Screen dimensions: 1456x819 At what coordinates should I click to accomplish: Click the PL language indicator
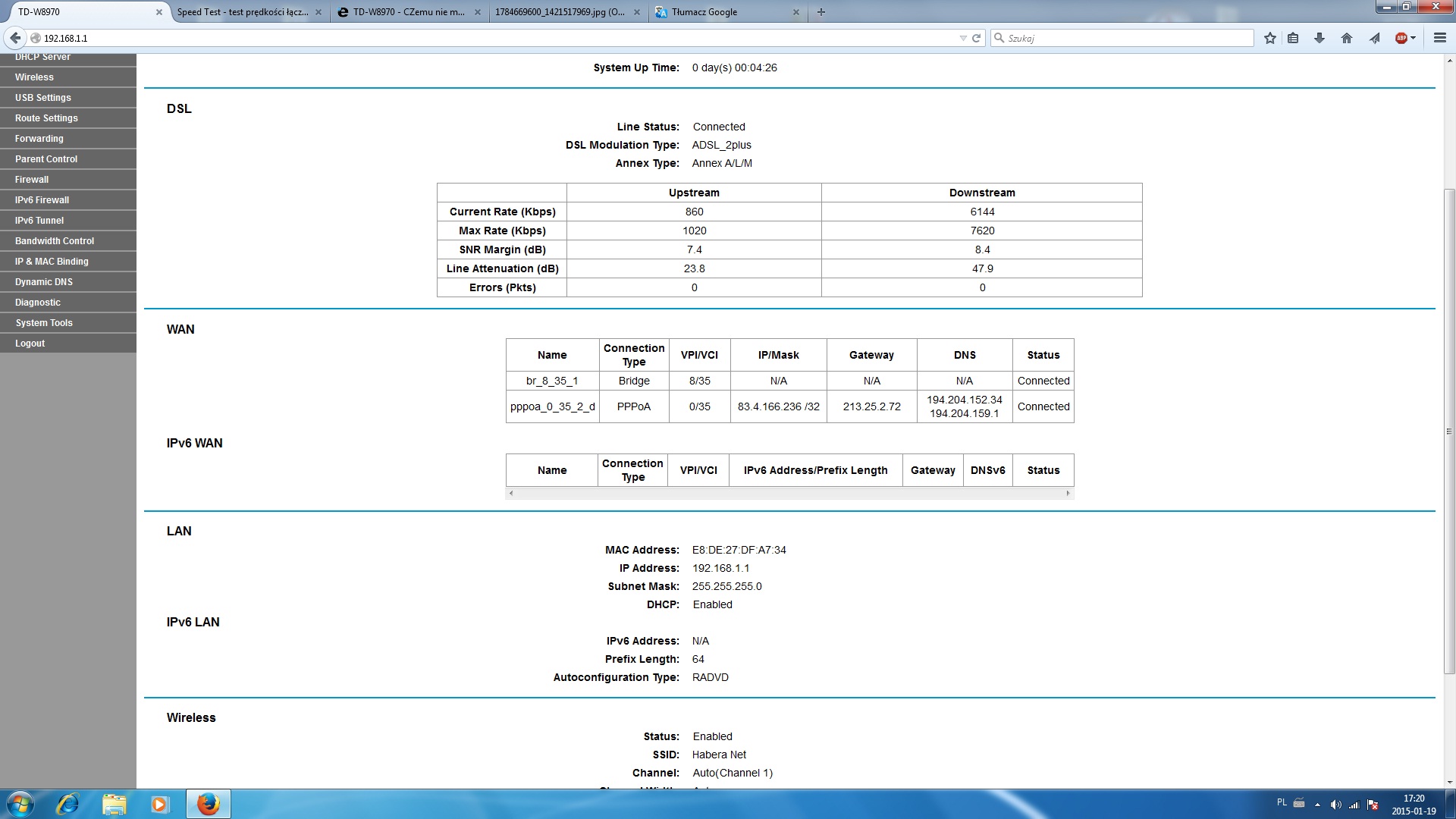[1282, 802]
